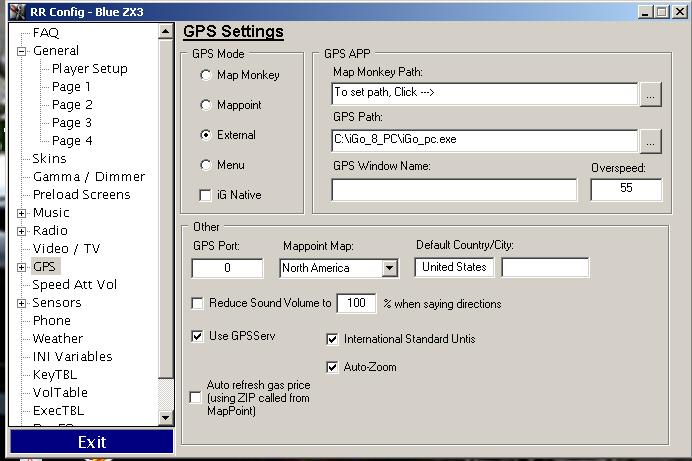Click browse button beside GPS Path
This screenshot has width=692, height=461.
point(650,141)
